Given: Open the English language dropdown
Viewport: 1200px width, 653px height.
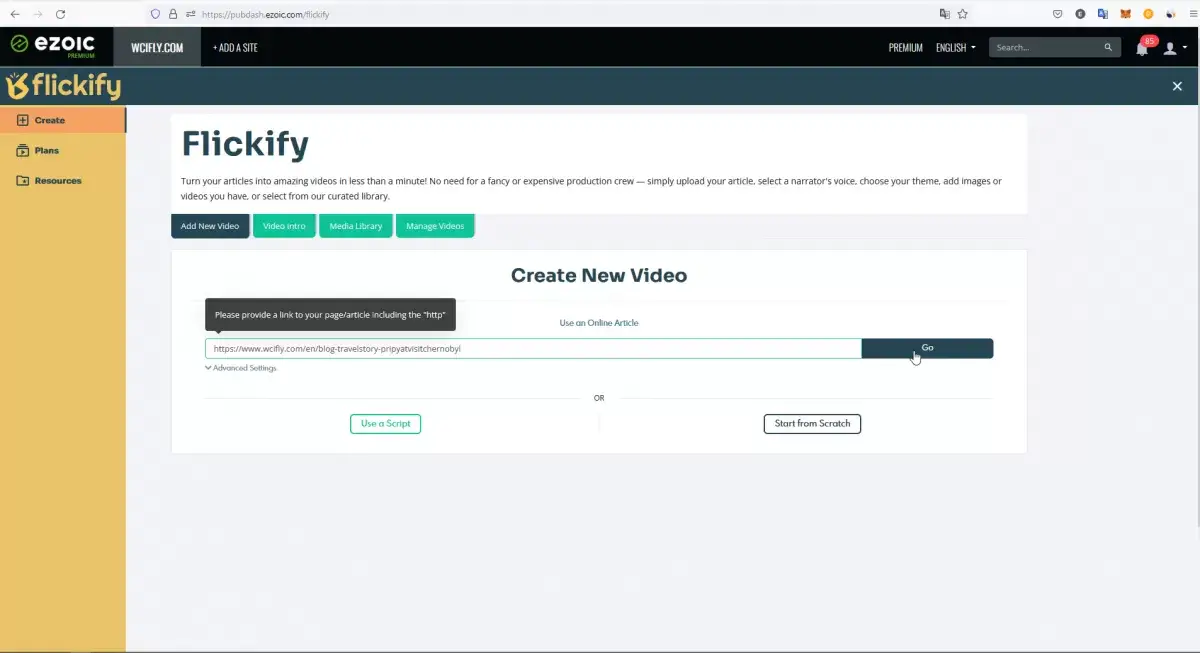Looking at the screenshot, I should [955, 47].
